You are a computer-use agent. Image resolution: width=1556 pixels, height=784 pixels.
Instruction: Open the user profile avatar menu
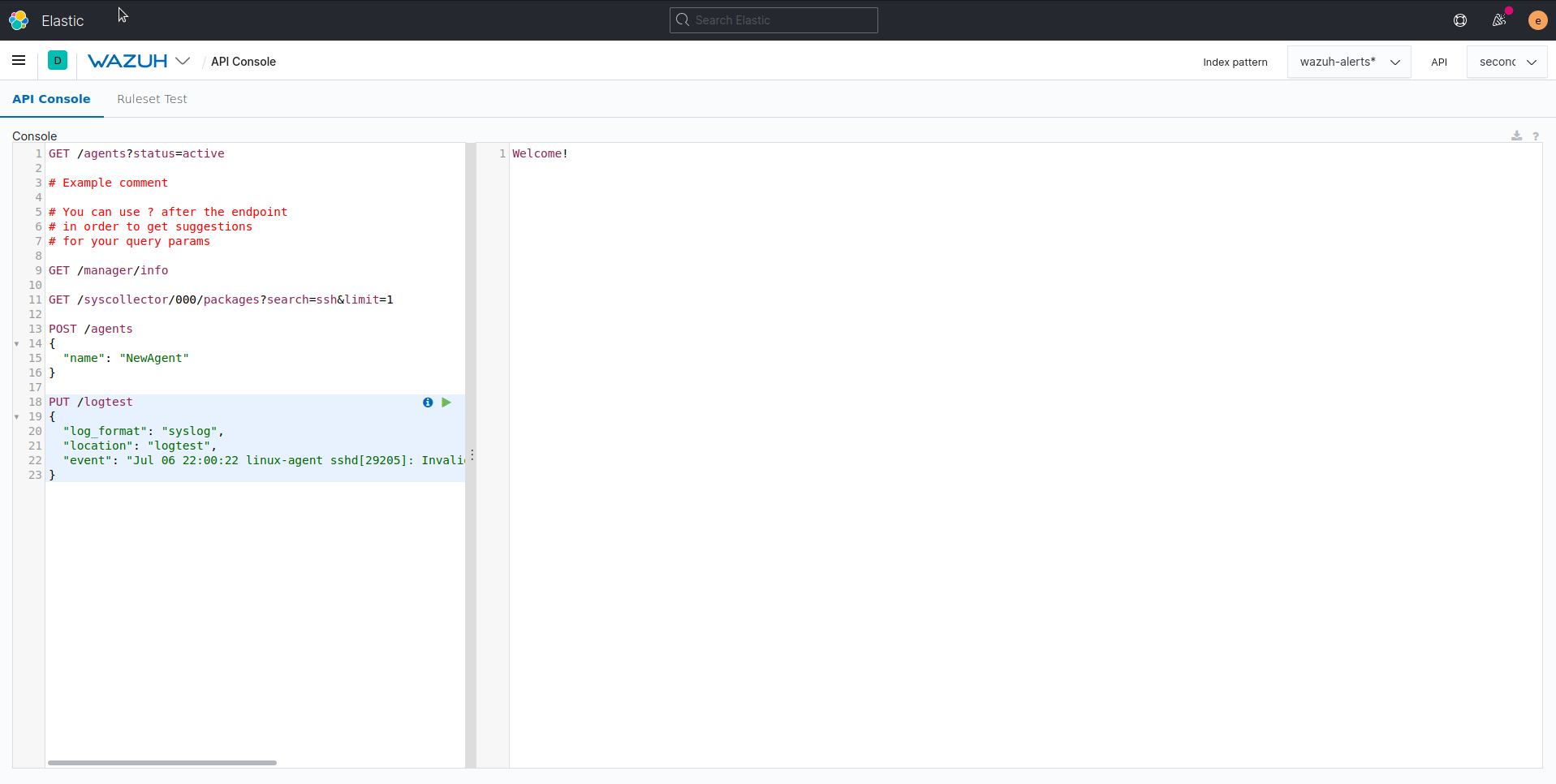(x=1537, y=19)
